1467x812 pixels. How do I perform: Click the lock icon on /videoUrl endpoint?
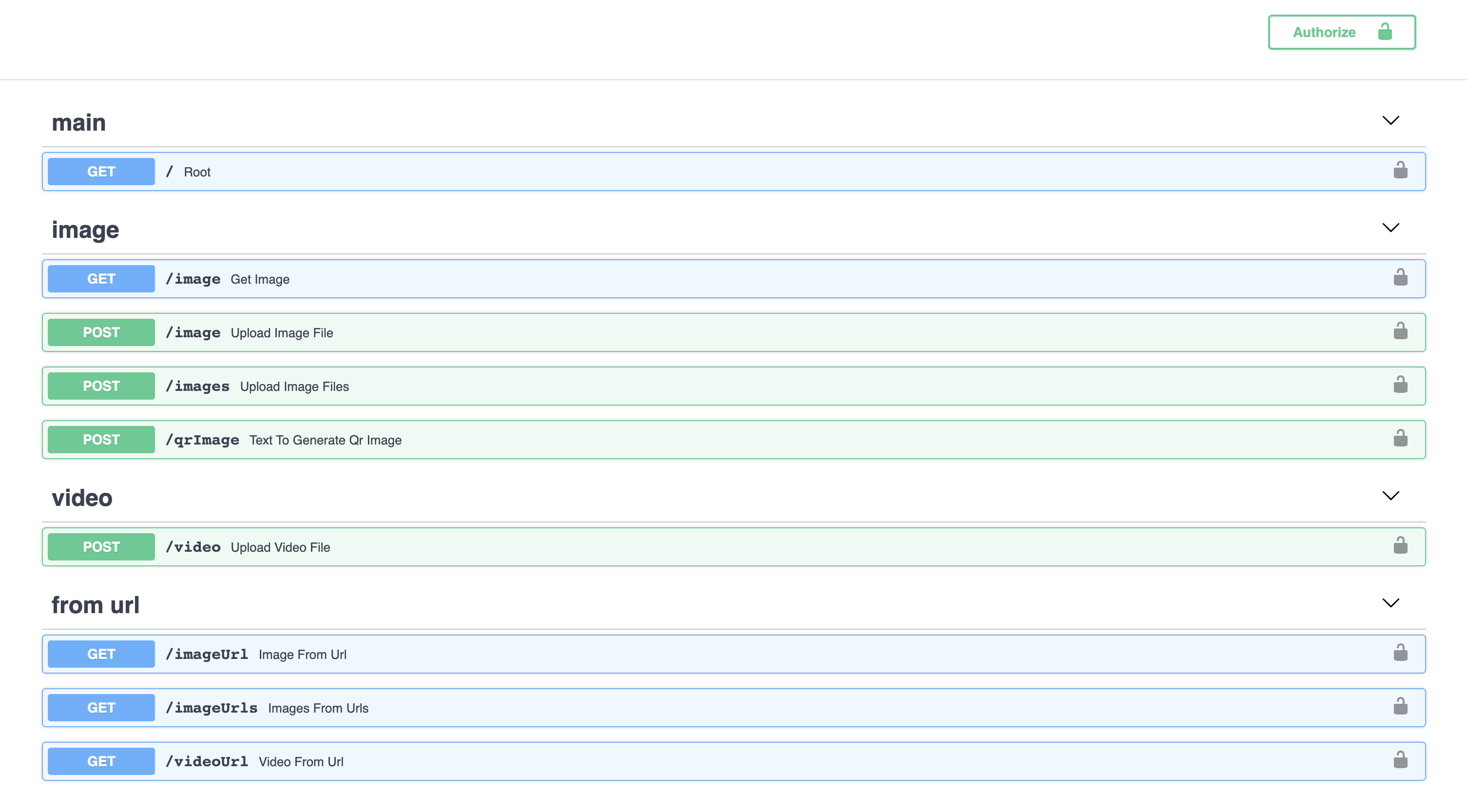(1400, 760)
